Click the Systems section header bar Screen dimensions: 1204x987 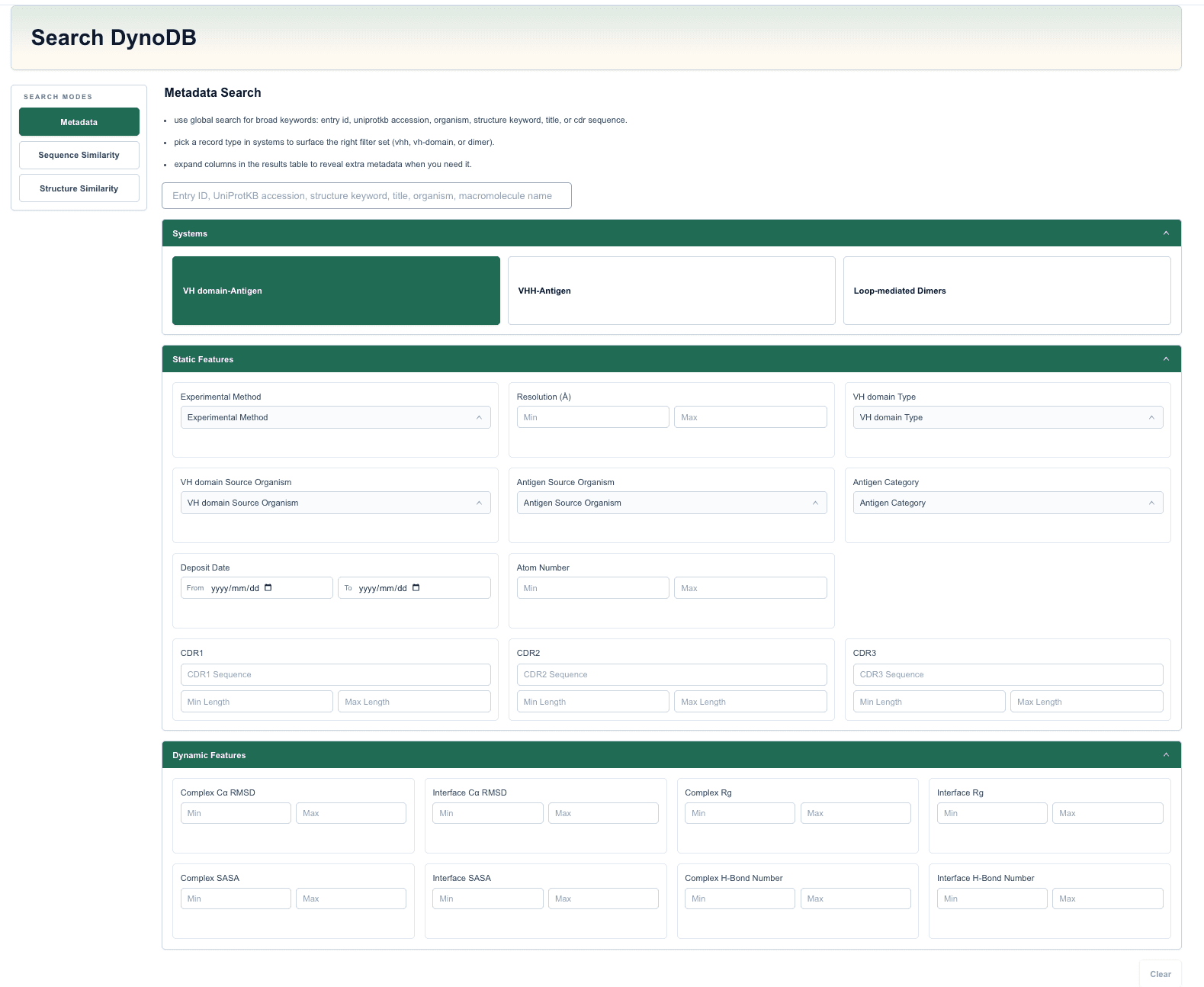tap(672, 233)
